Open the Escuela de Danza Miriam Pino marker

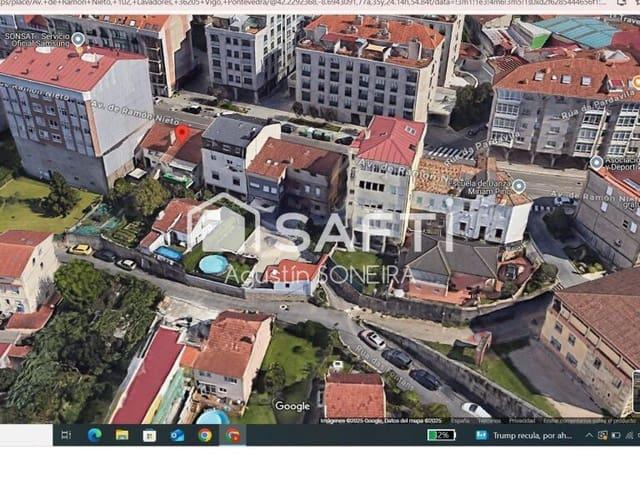518,186
